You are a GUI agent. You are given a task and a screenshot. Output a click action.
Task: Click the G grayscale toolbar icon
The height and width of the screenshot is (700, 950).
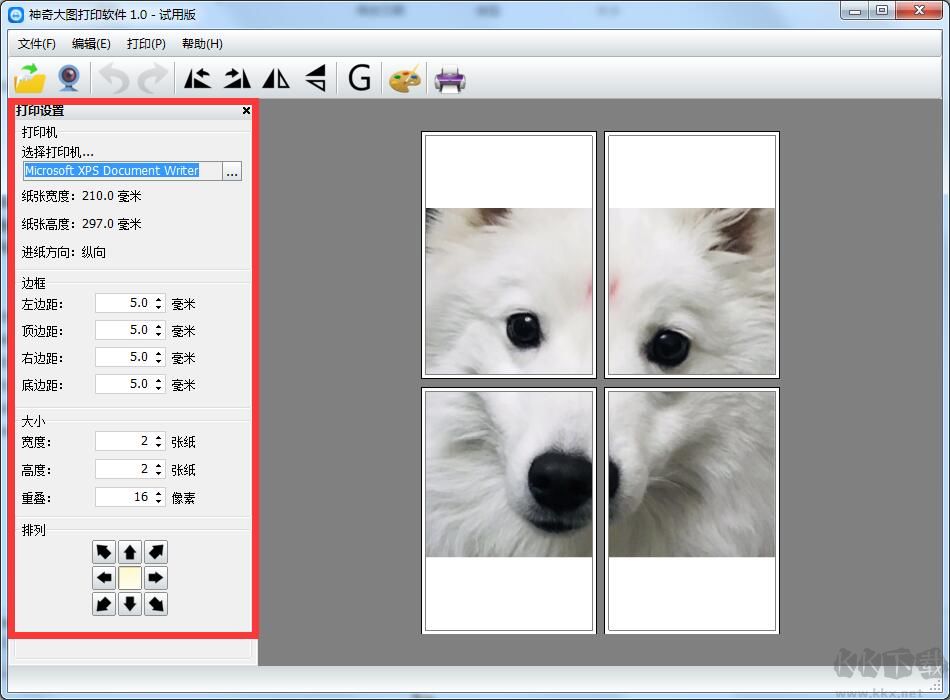pyautogui.click(x=359, y=78)
